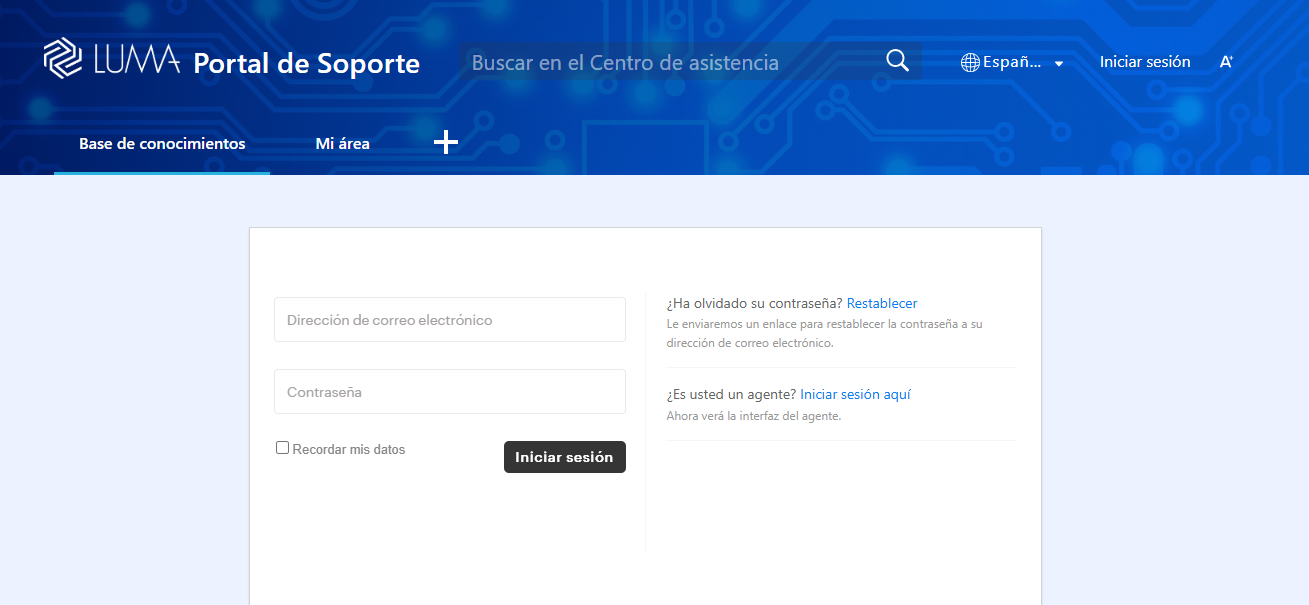Open the Español language dropdown
The image size is (1309, 605).
click(1012, 62)
